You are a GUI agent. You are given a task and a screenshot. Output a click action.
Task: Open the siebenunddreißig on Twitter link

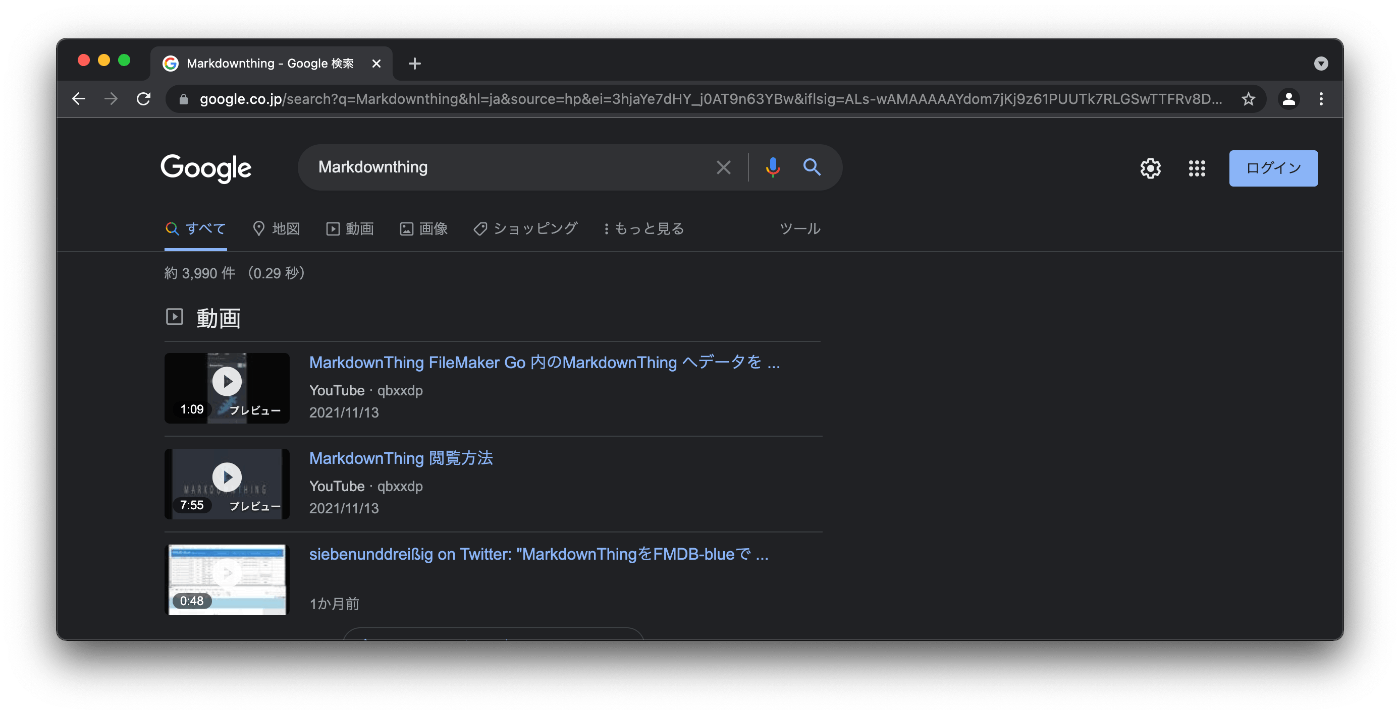click(x=539, y=554)
